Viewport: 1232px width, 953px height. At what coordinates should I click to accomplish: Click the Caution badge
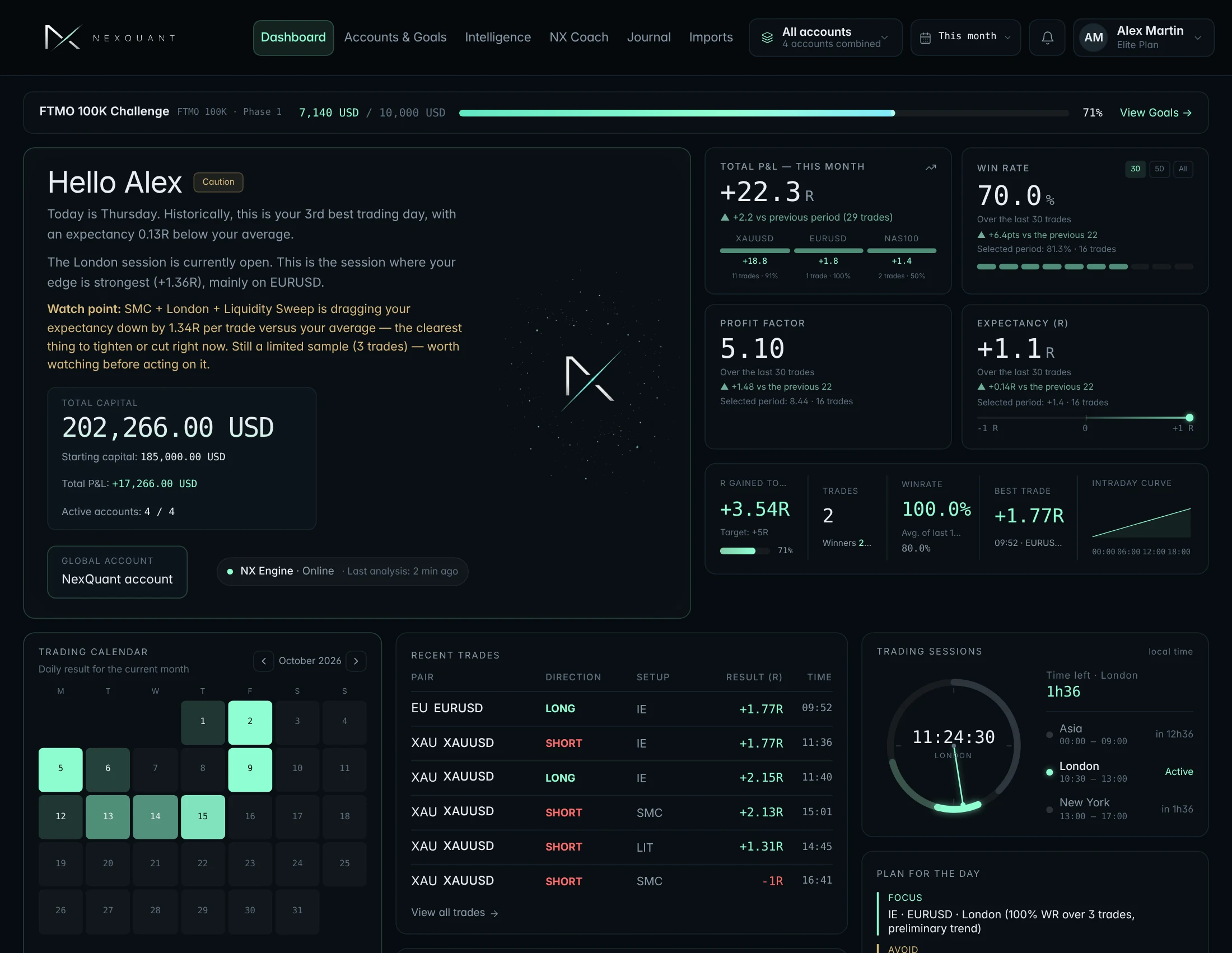pyautogui.click(x=218, y=182)
